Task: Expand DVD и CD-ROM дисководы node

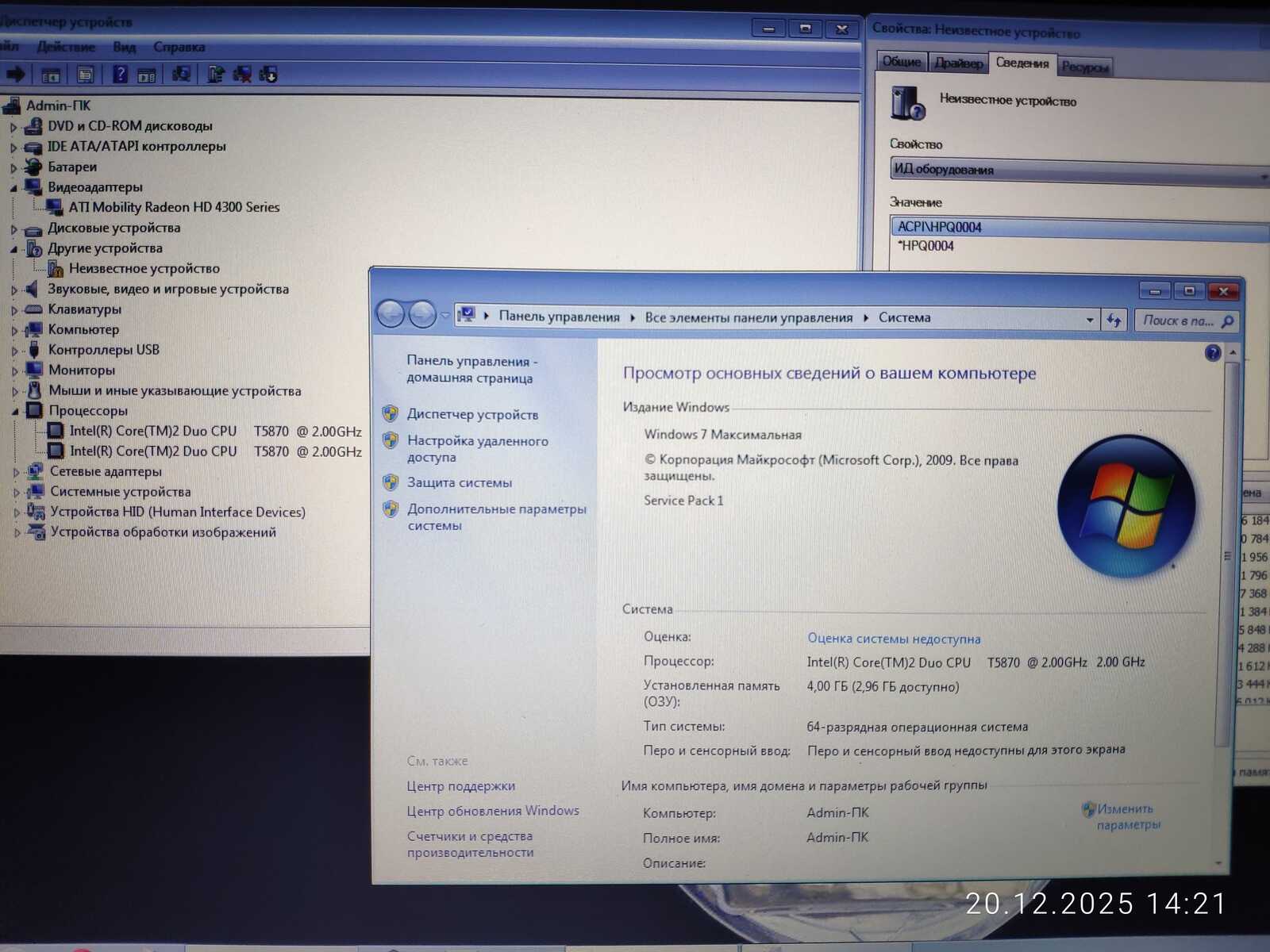Action: point(13,127)
